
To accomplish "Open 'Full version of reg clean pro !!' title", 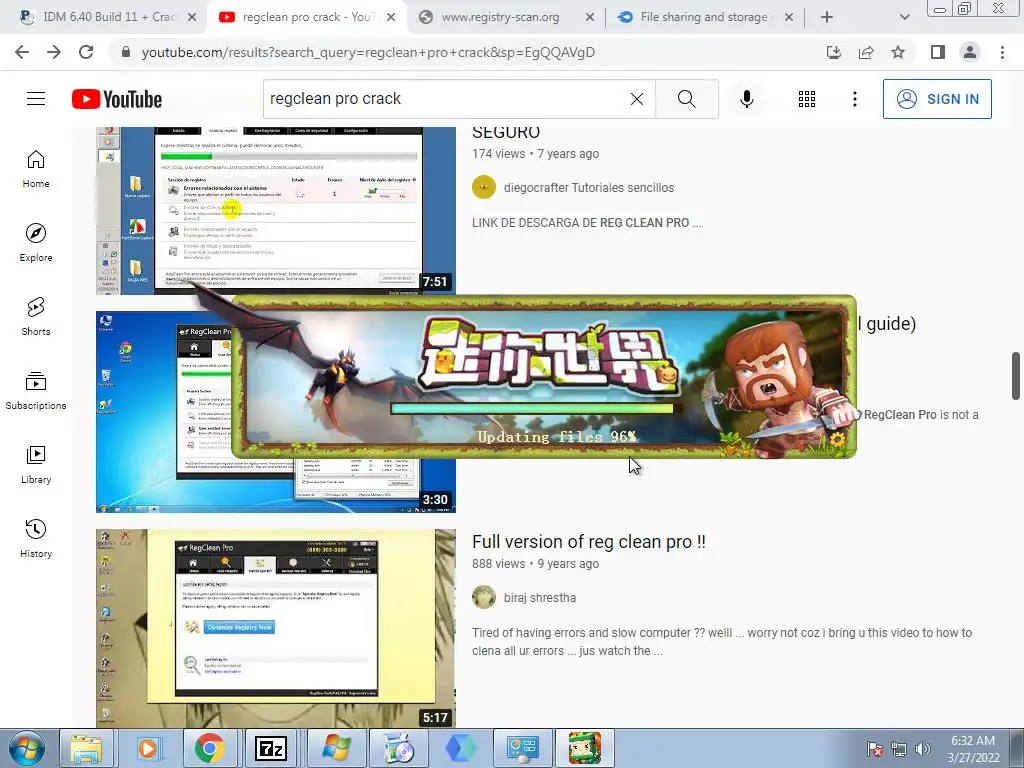I will coord(588,542).
